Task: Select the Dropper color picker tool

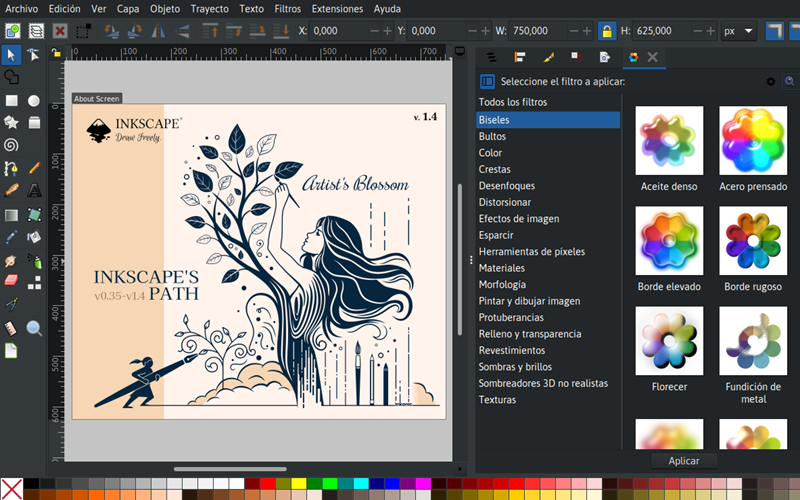Action: (x=11, y=237)
